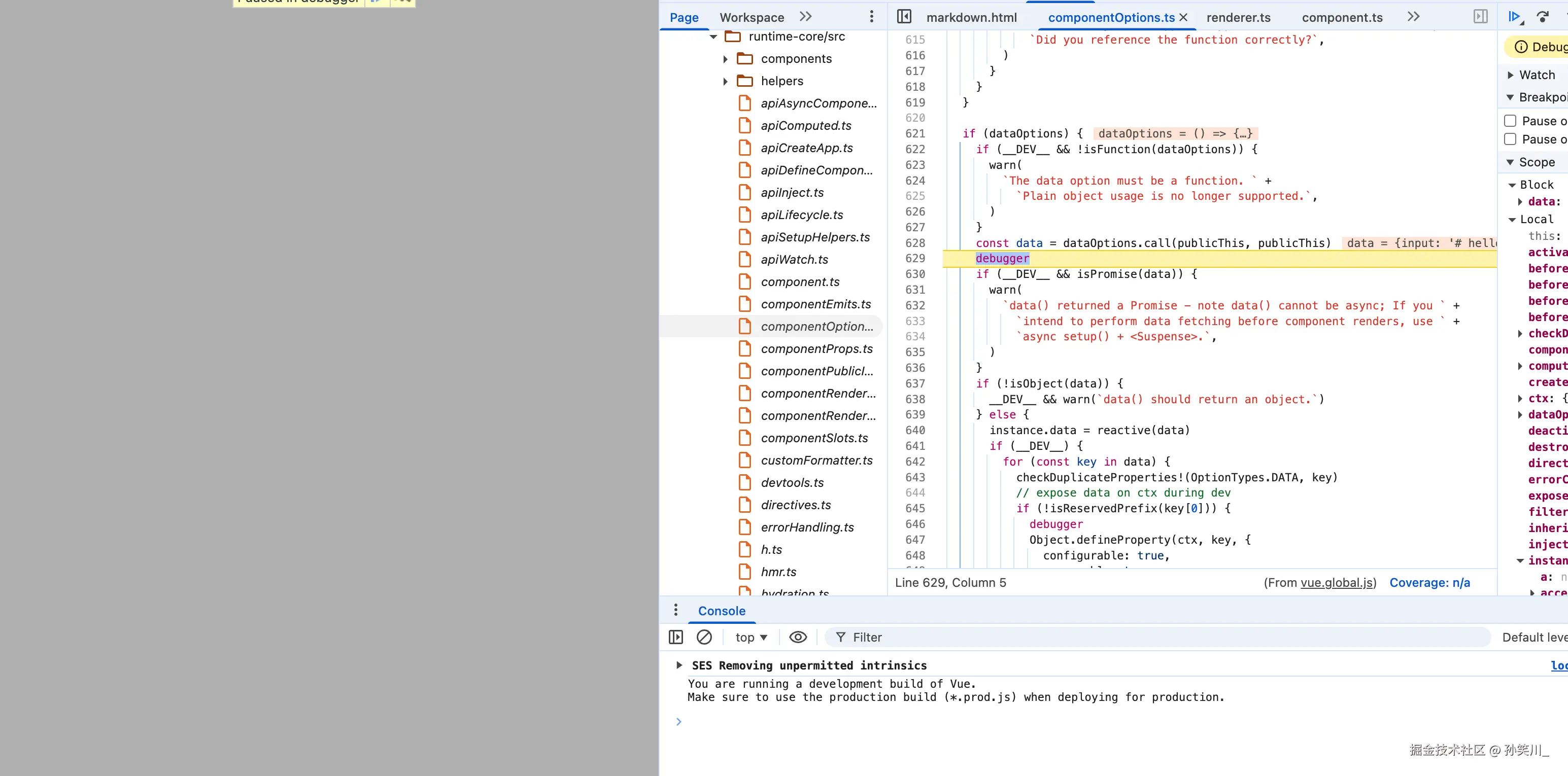This screenshot has height=776, width=1568.
Task: Click the resume script execution icon
Action: (x=1514, y=17)
